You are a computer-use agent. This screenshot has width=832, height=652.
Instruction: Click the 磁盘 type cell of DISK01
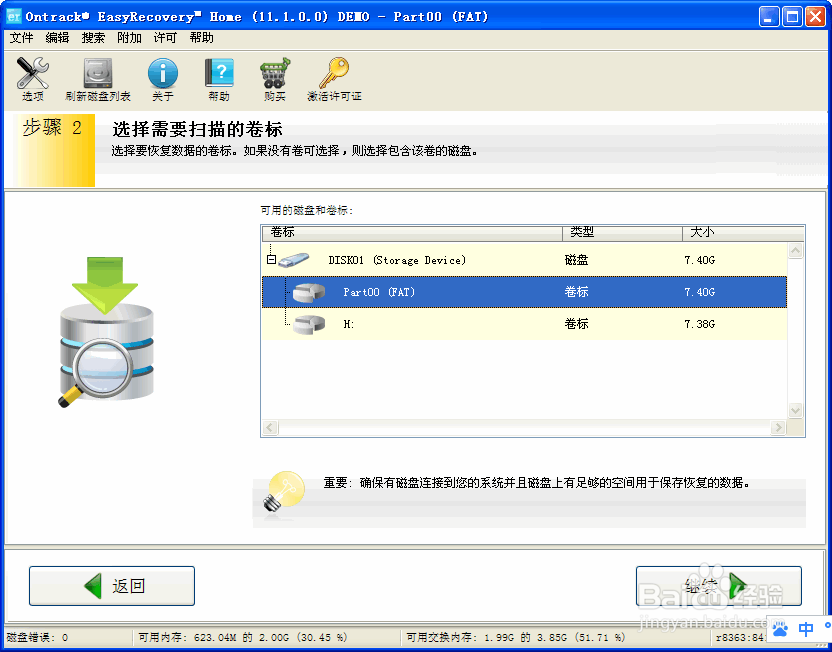[x=576, y=260]
